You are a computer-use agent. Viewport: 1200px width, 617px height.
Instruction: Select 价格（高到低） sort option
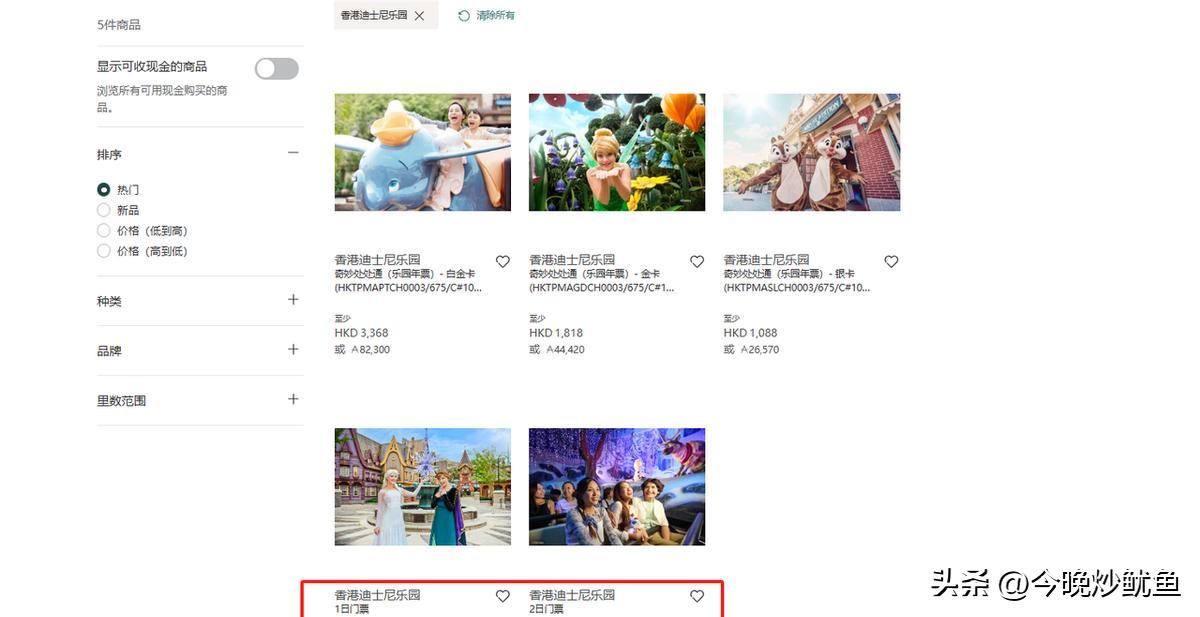point(103,251)
